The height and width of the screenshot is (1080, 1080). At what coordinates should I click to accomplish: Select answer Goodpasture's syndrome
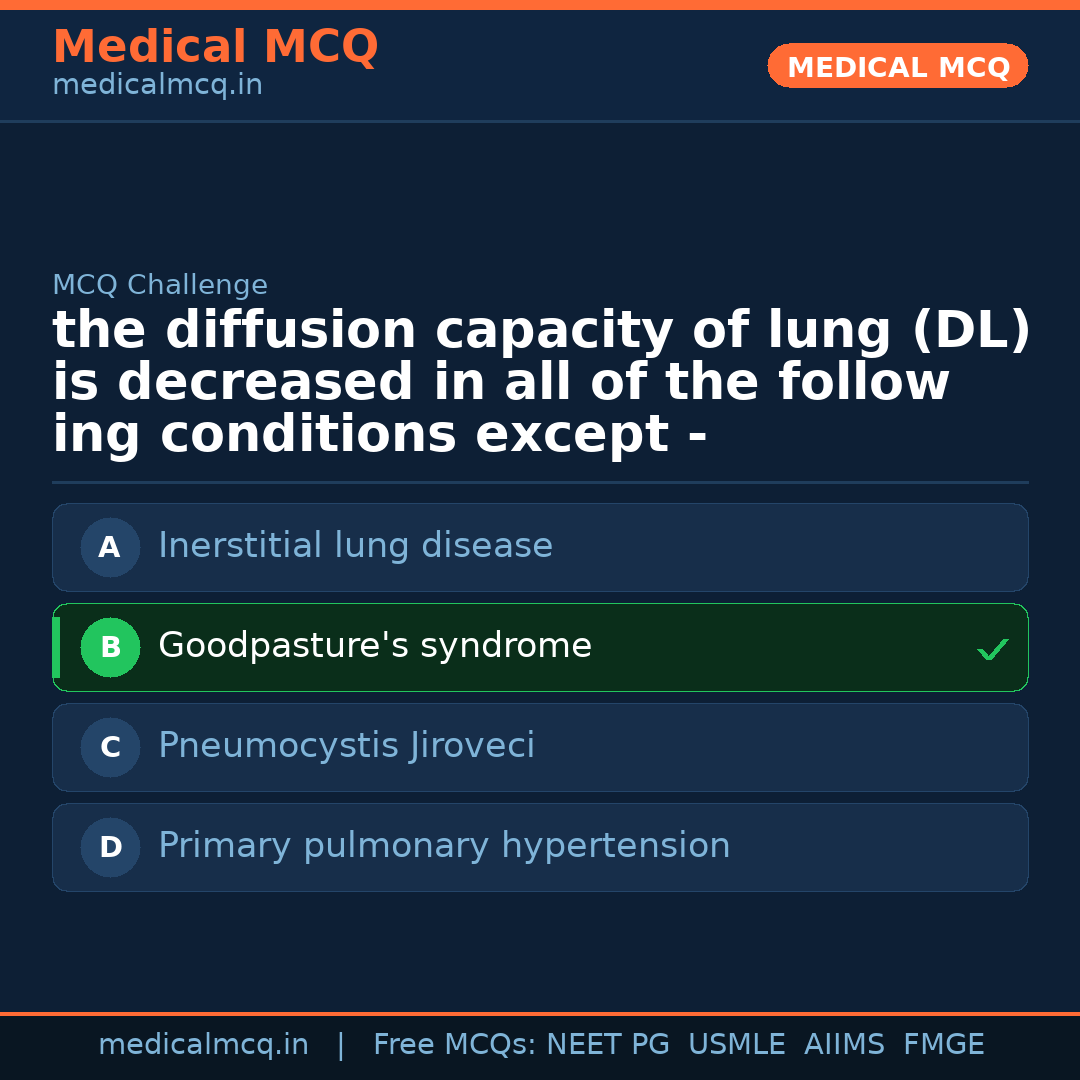tap(375, 646)
